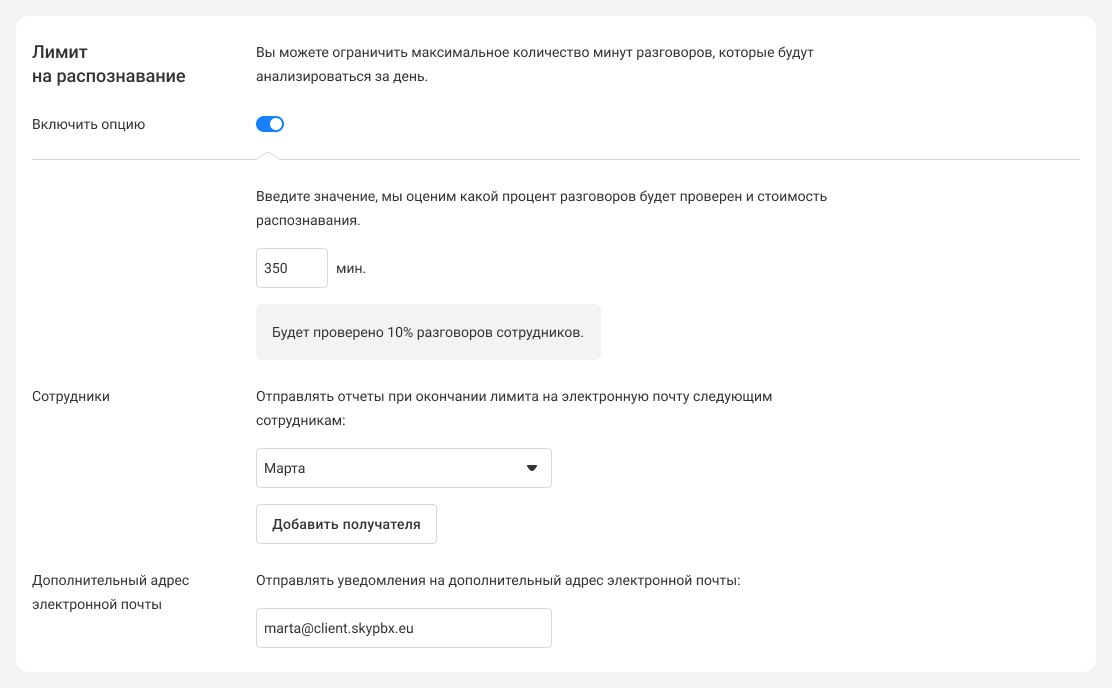Click the "Сотрудники" section label

(71, 396)
